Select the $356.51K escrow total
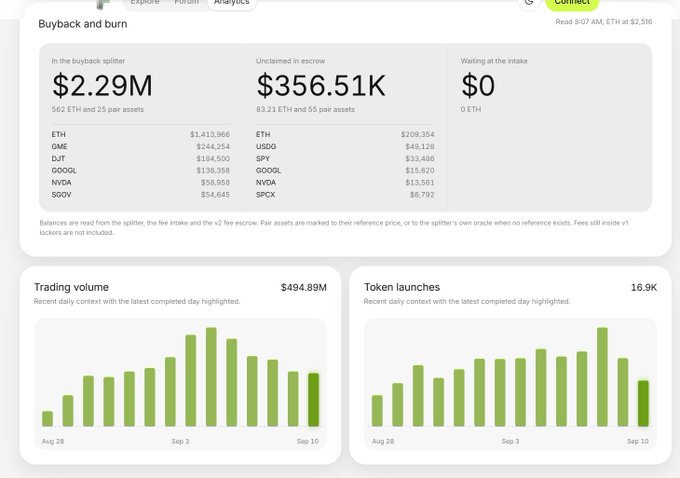 (x=321, y=85)
